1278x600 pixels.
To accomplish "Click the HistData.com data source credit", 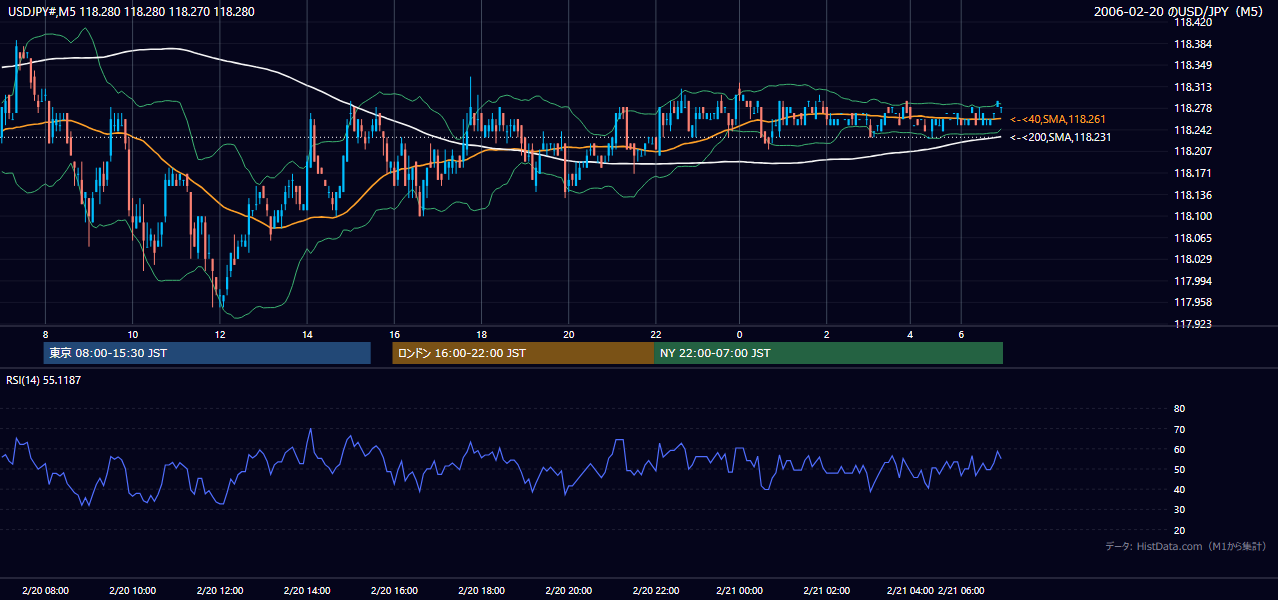I will coord(1186,546).
